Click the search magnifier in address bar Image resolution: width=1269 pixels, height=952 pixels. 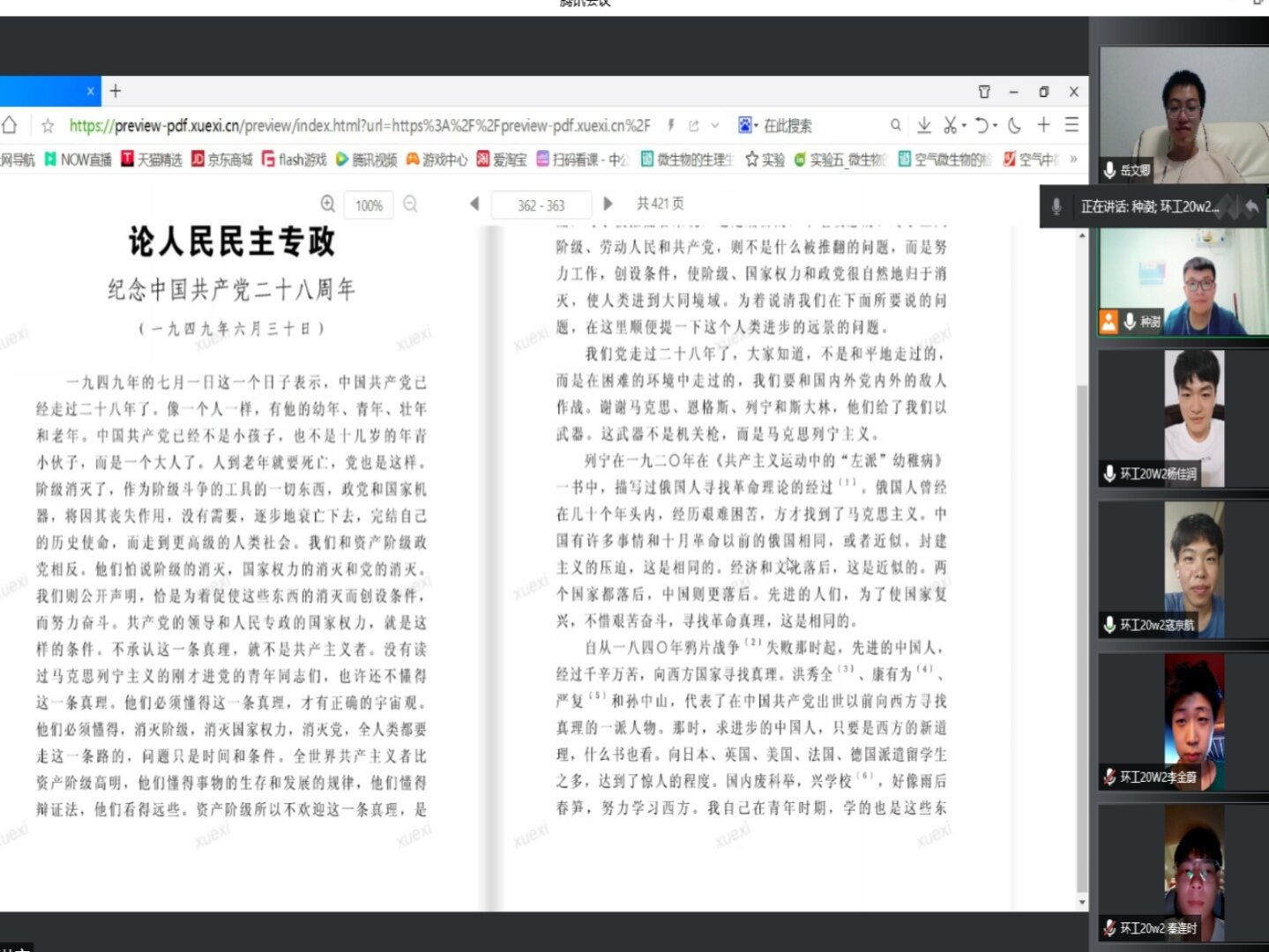tap(895, 125)
